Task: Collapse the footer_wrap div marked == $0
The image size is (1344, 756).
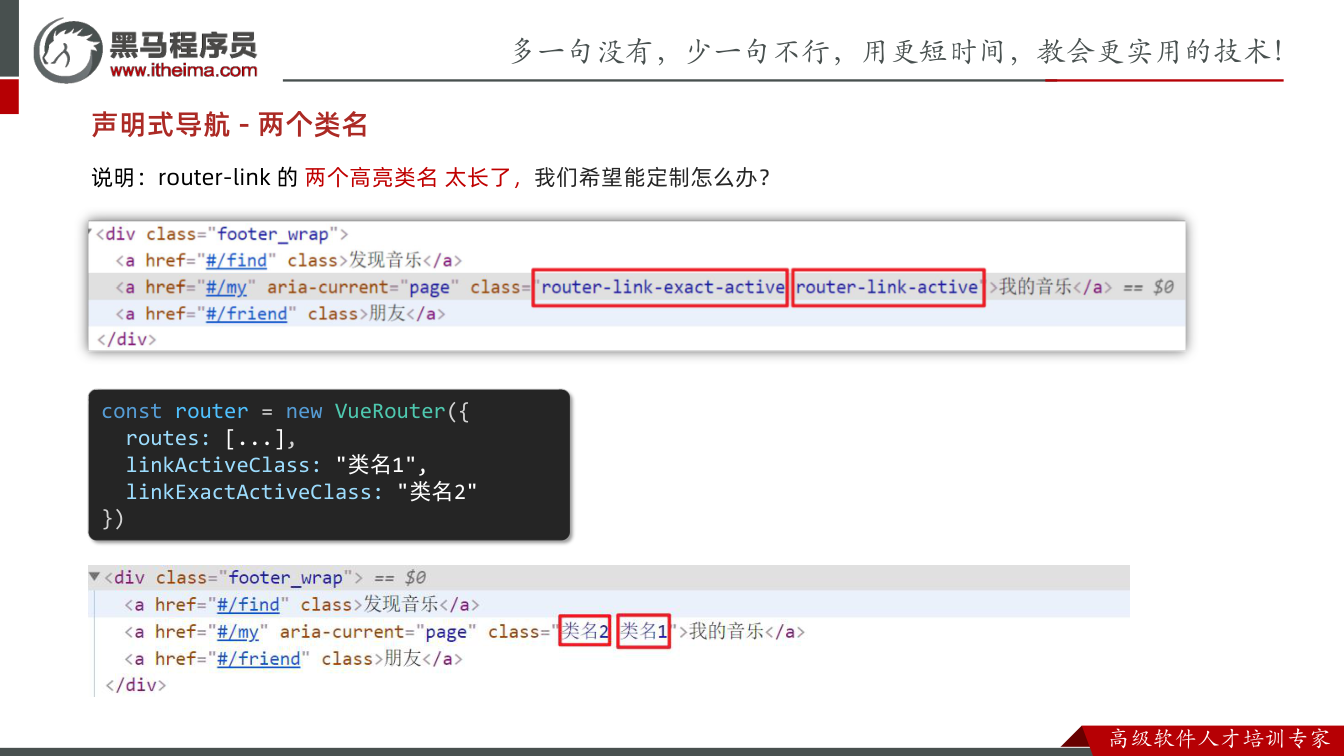Action: coord(94,577)
